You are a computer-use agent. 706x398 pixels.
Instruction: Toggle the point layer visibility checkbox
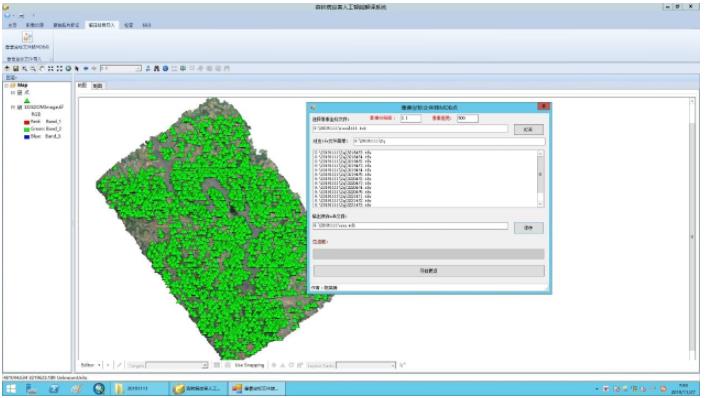pyautogui.click(x=20, y=92)
